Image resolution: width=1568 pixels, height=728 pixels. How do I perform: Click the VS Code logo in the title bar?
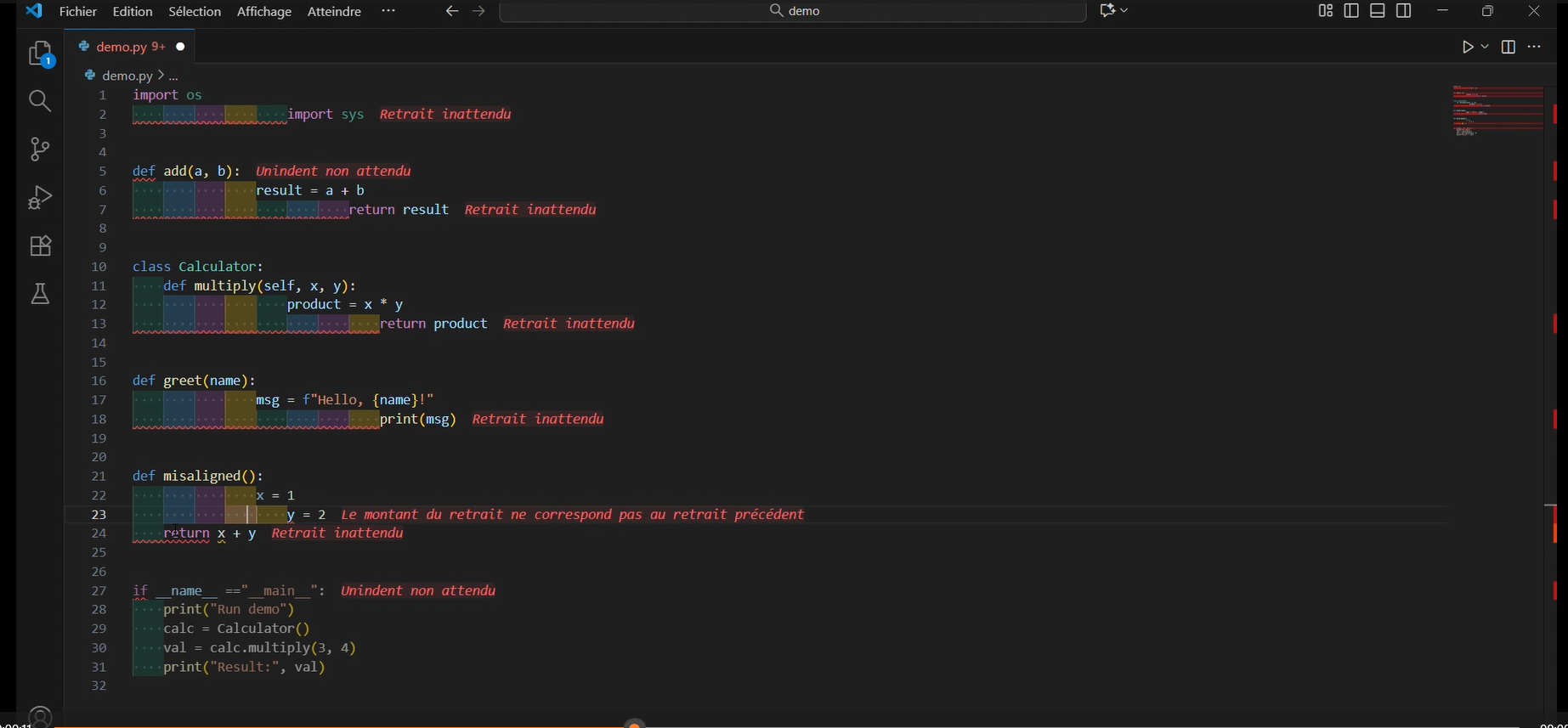[x=34, y=11]
